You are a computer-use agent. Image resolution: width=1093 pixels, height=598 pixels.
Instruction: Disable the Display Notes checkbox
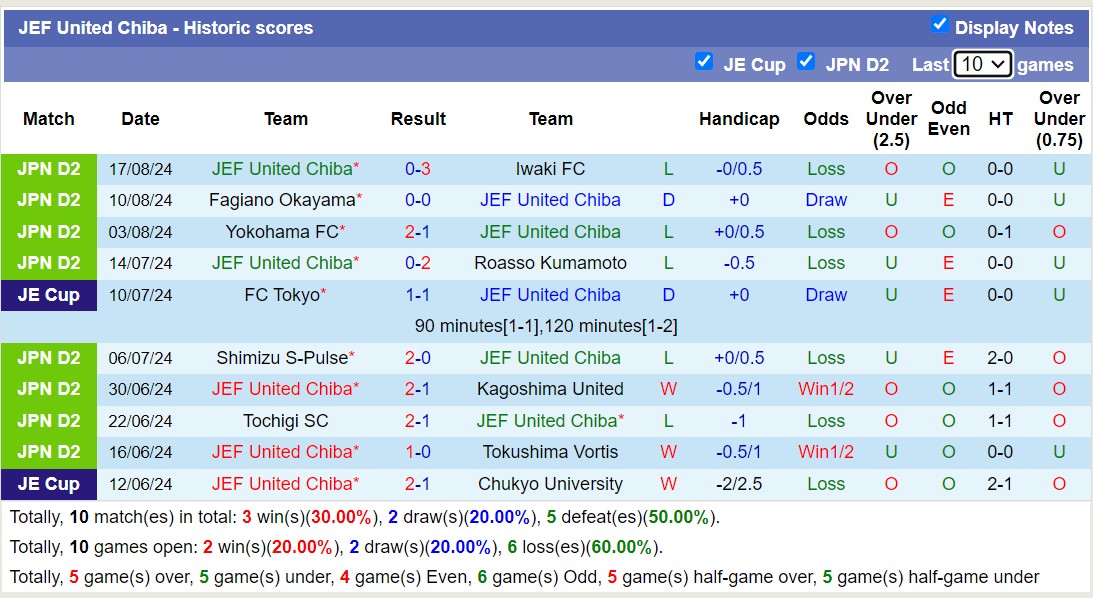click(938, 27)
